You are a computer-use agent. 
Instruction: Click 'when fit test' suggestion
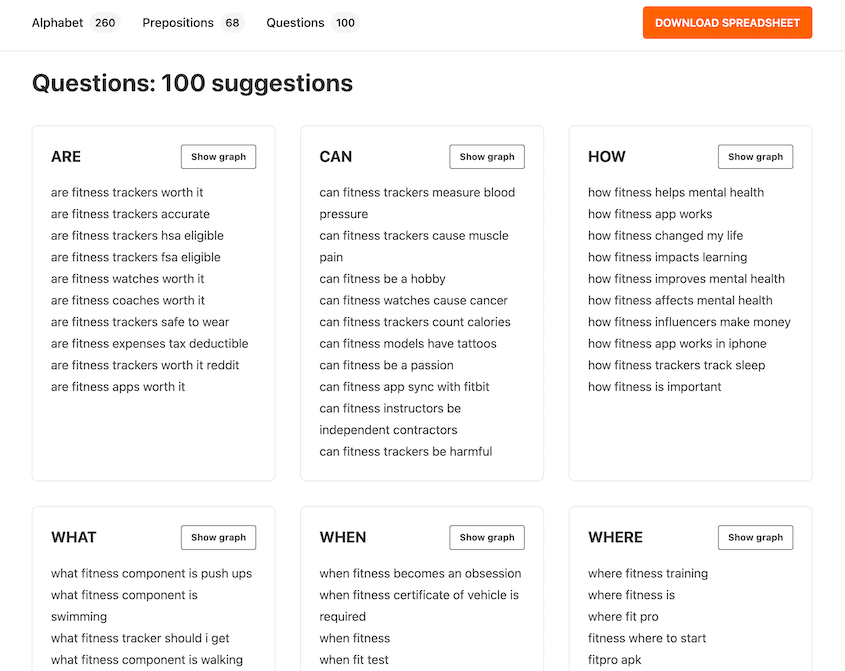pyautogui.click(x=354, y=660)
